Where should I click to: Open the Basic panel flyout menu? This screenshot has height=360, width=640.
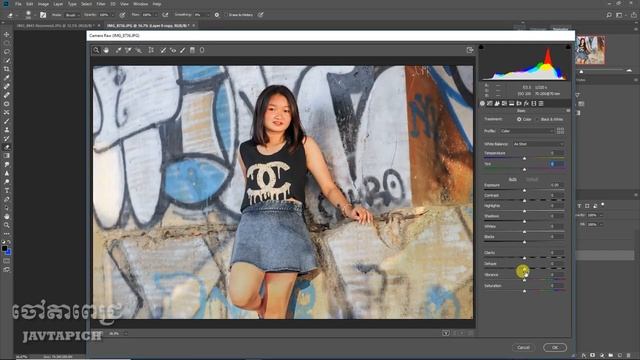point(568,111)
